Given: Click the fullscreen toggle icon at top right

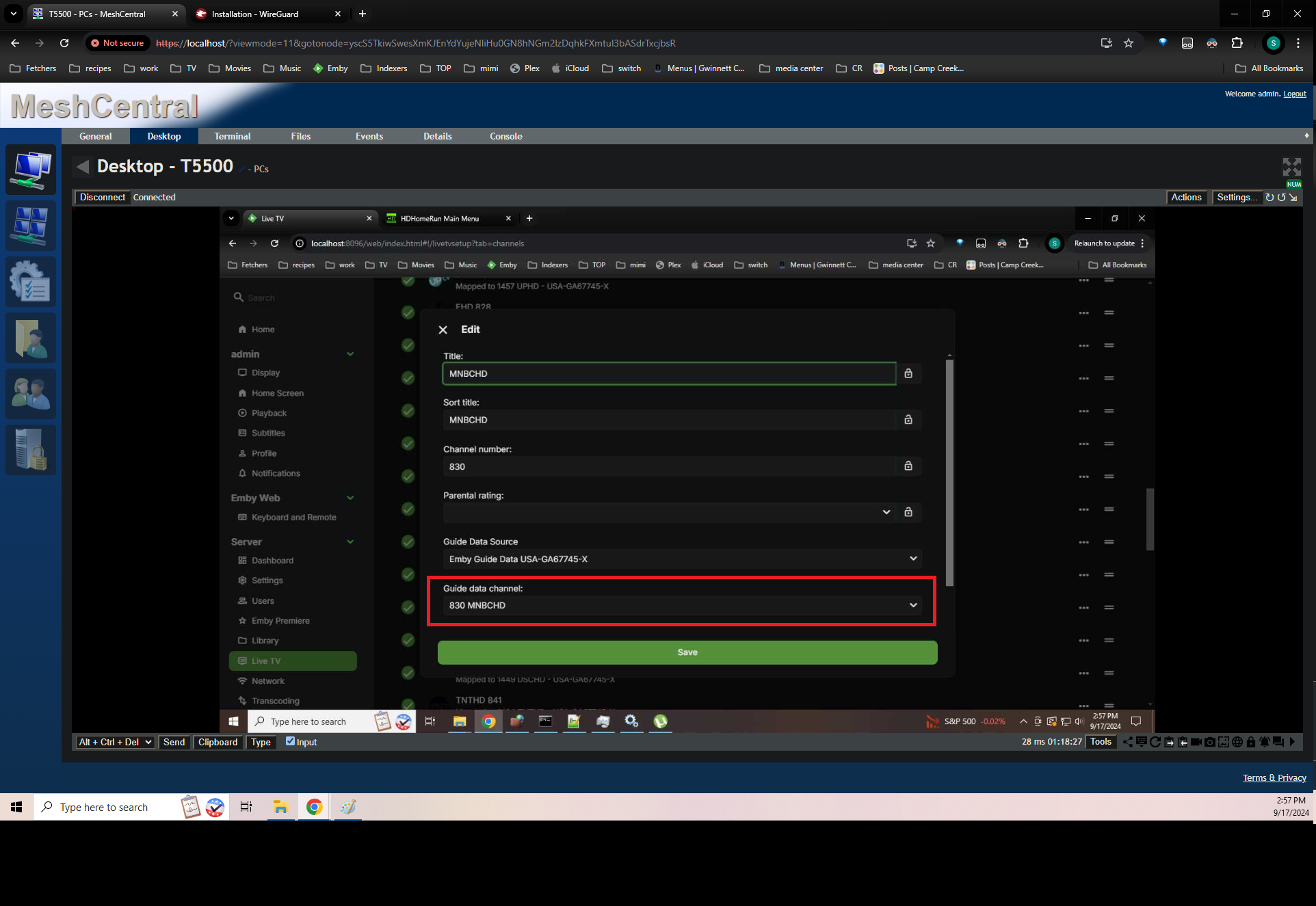Looking at the screenshot, I should 1291,167.
